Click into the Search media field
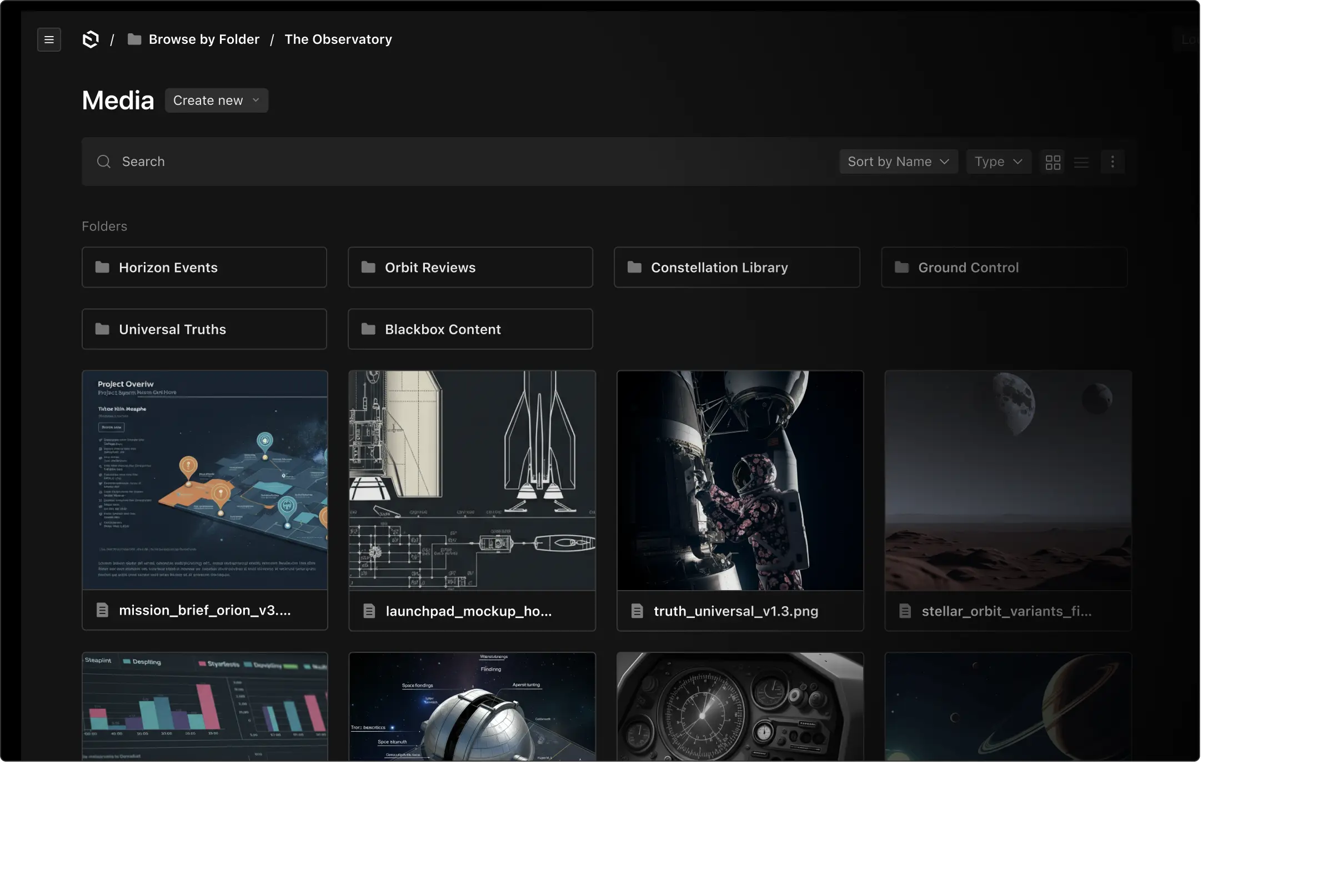Viewport: 1333px width, 896px height. point(457,162)
